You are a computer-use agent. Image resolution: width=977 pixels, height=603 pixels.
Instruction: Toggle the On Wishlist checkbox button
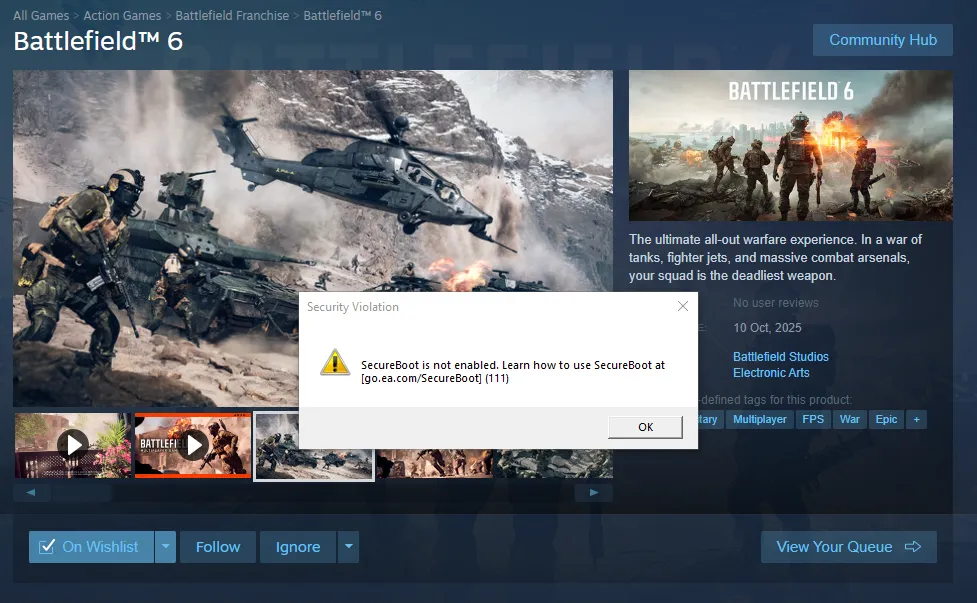pyautogui.click(x=92, y=547)
